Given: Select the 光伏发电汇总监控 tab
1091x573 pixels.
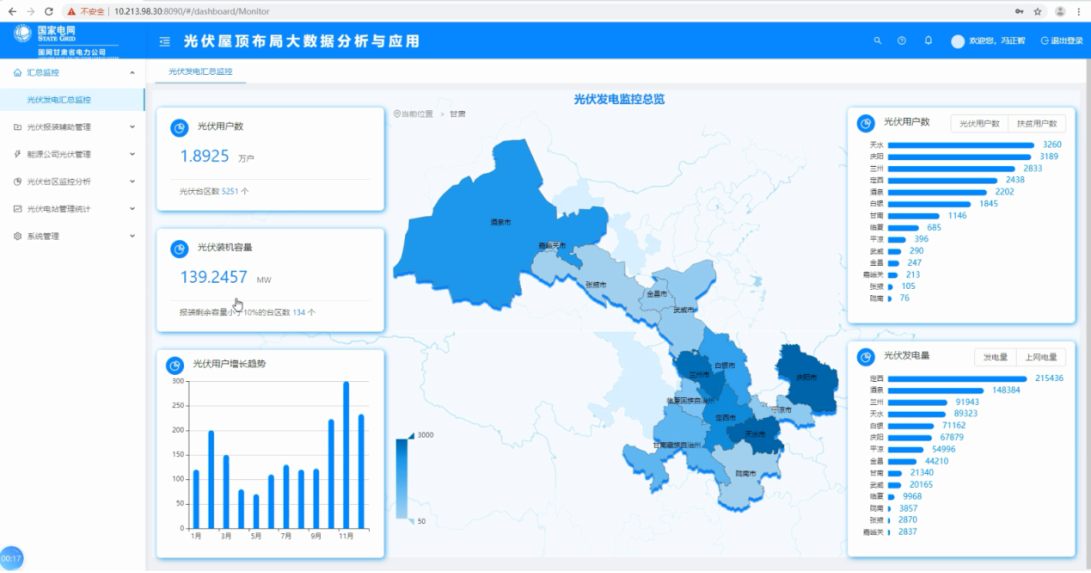Looking at the screenshot, I should tap(200, 73).
